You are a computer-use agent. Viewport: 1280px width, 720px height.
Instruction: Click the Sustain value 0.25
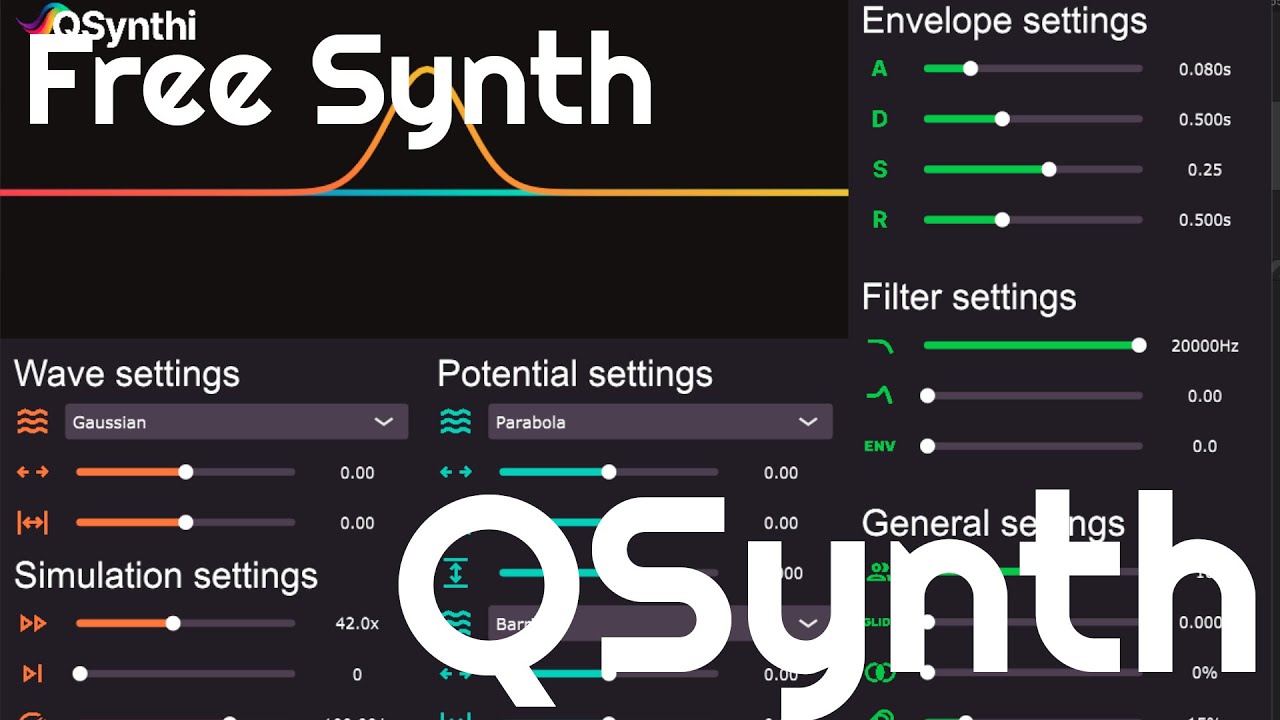coord(1205,170)
